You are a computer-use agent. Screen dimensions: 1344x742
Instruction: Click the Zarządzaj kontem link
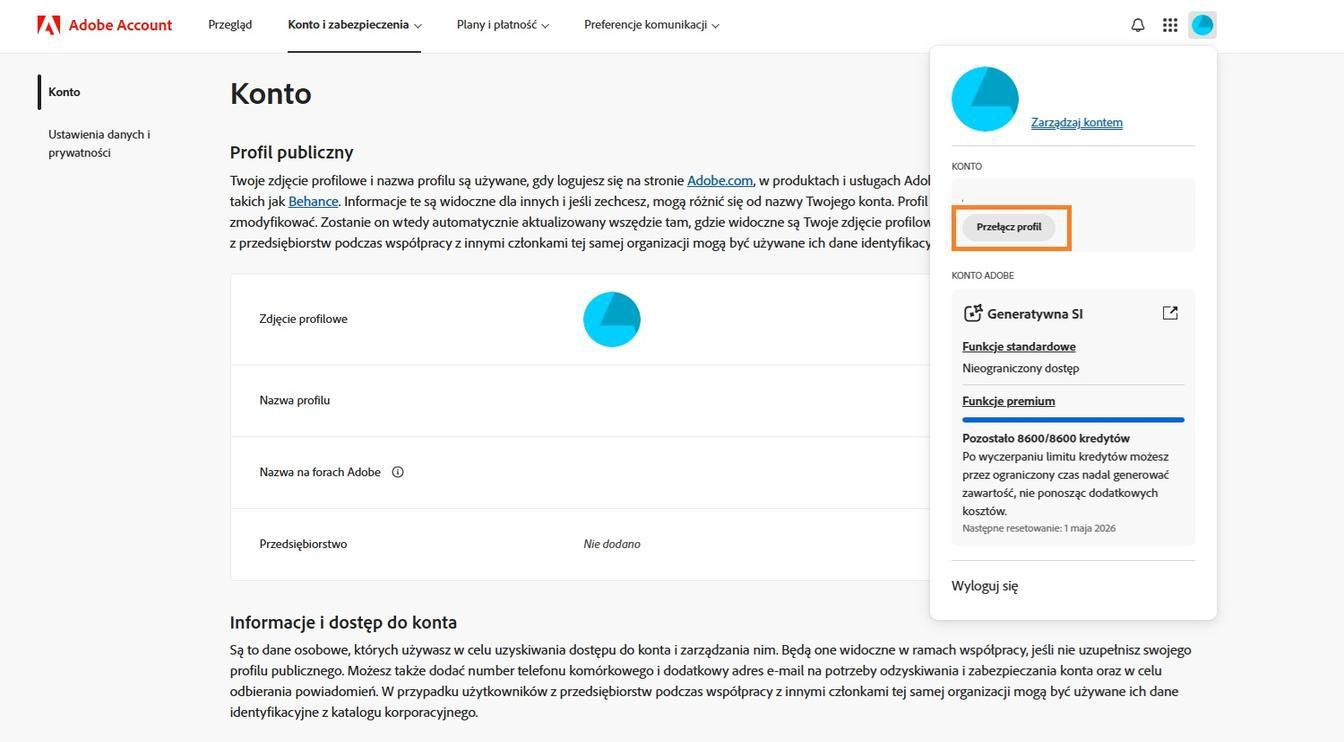coord(1077,122)
